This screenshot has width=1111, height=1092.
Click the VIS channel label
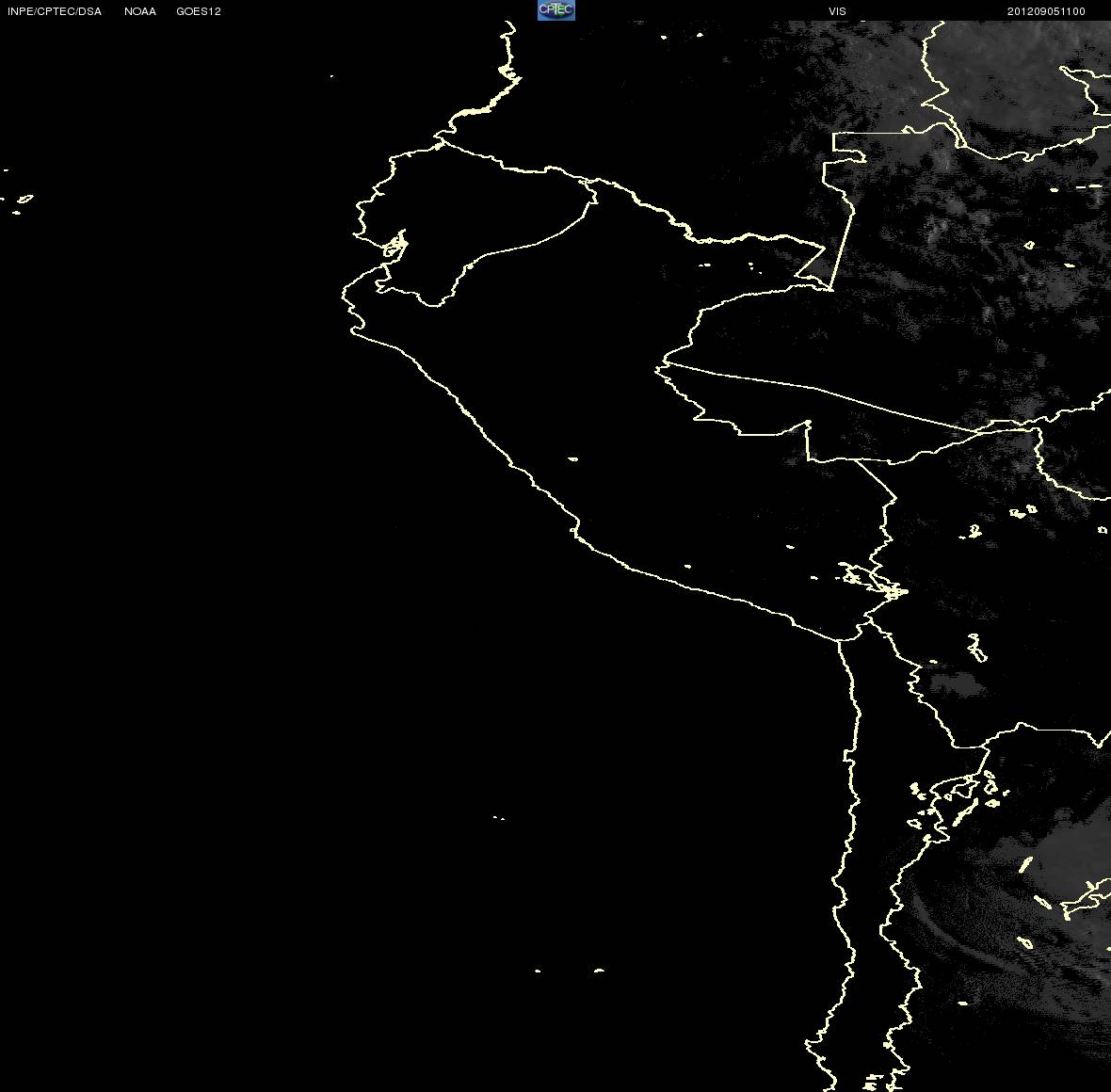(x=838, y=11)
